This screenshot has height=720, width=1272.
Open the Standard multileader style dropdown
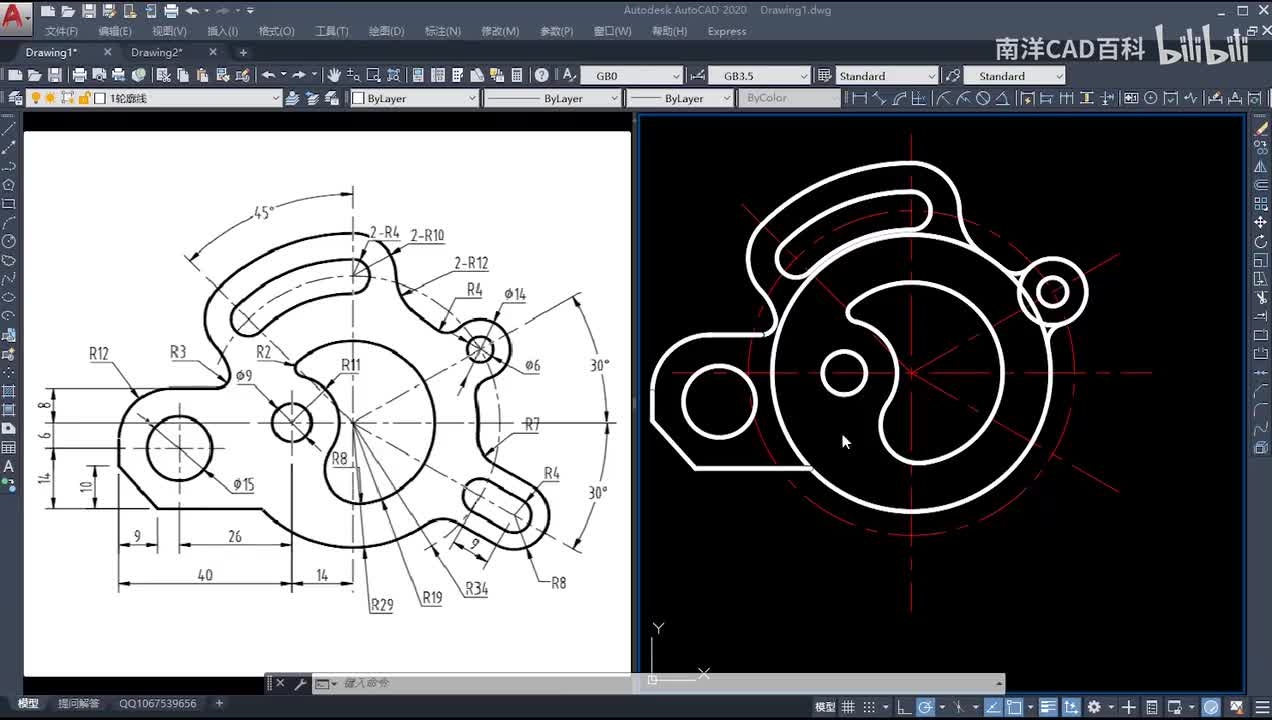pyautogui.click(x=1015, y=76)
